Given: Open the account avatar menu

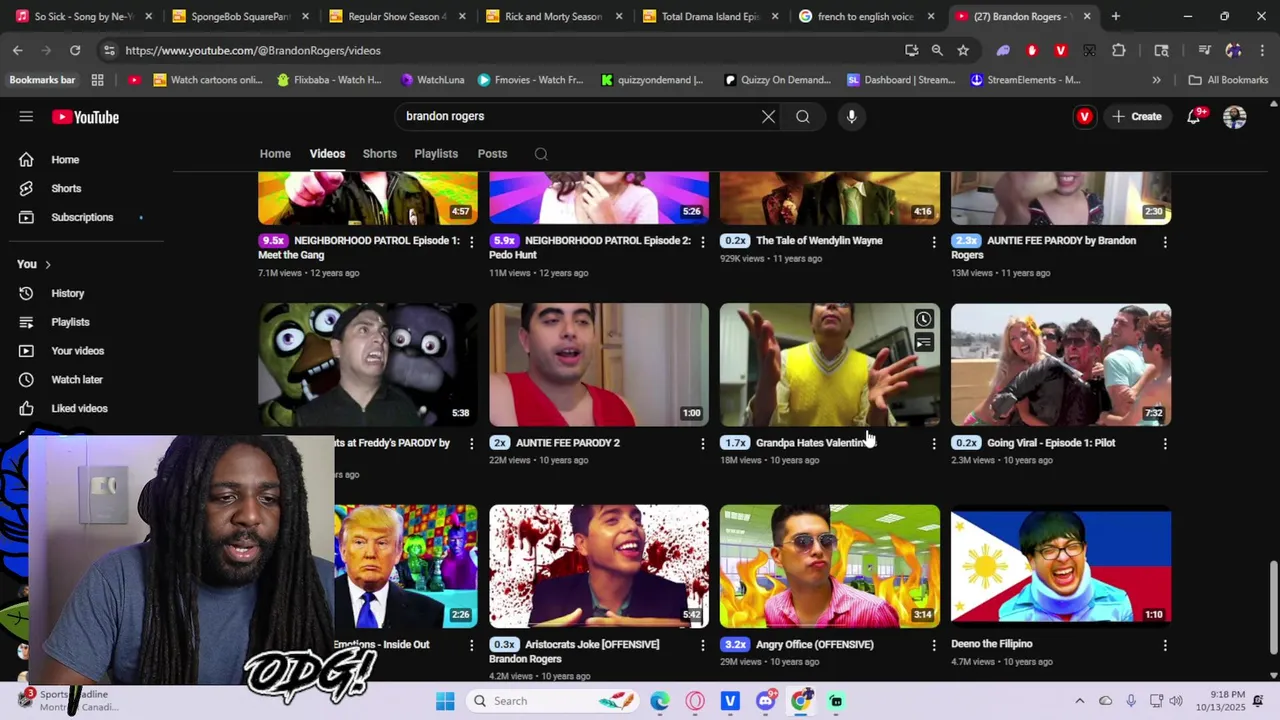Looking at the screenshot, I should (x=1235, y=117).
